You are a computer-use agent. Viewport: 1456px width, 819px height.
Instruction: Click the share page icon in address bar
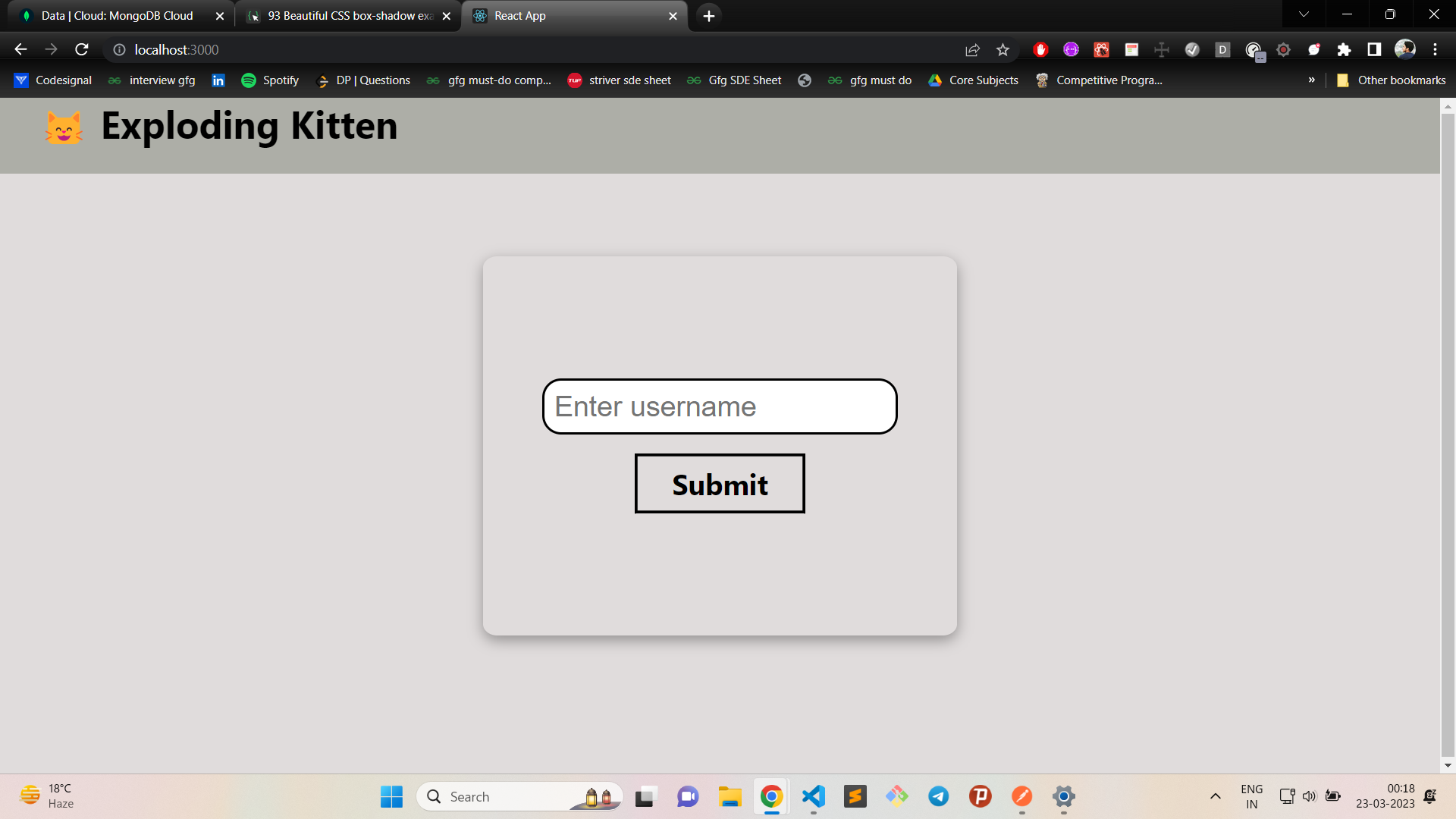point(972,49)
